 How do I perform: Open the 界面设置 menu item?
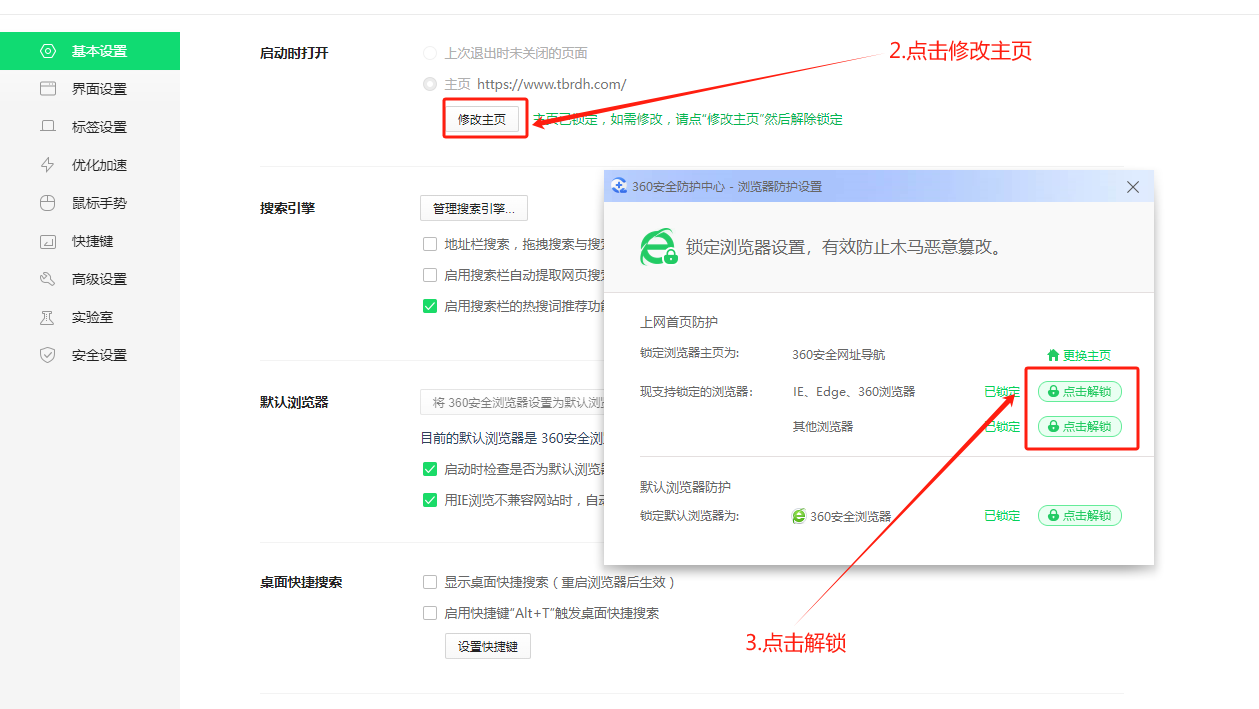[x=90, y=89]
